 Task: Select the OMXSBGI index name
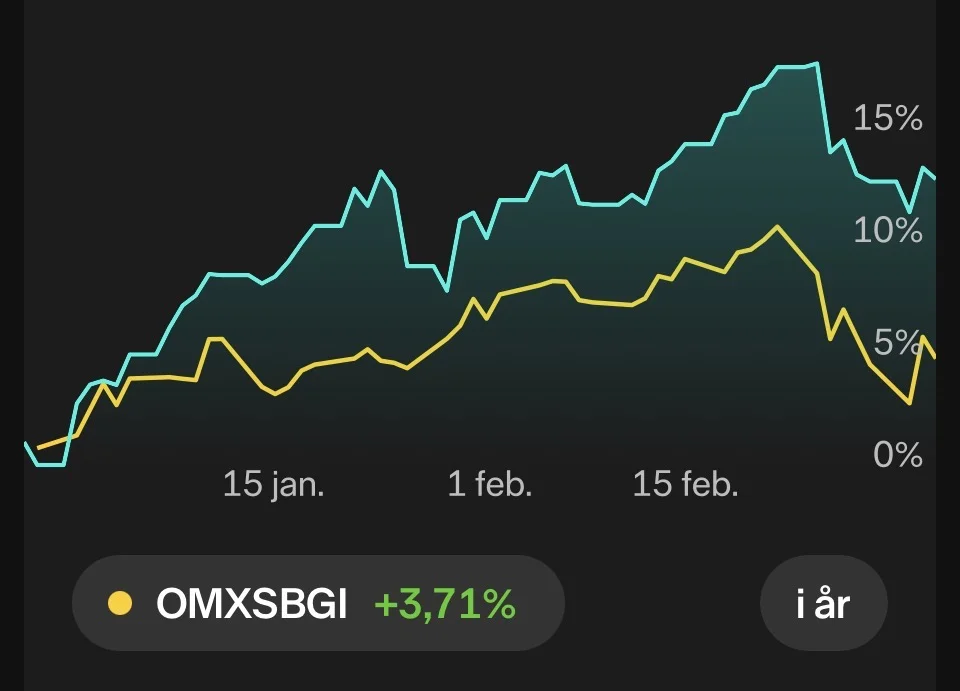[x=251, y=604]
